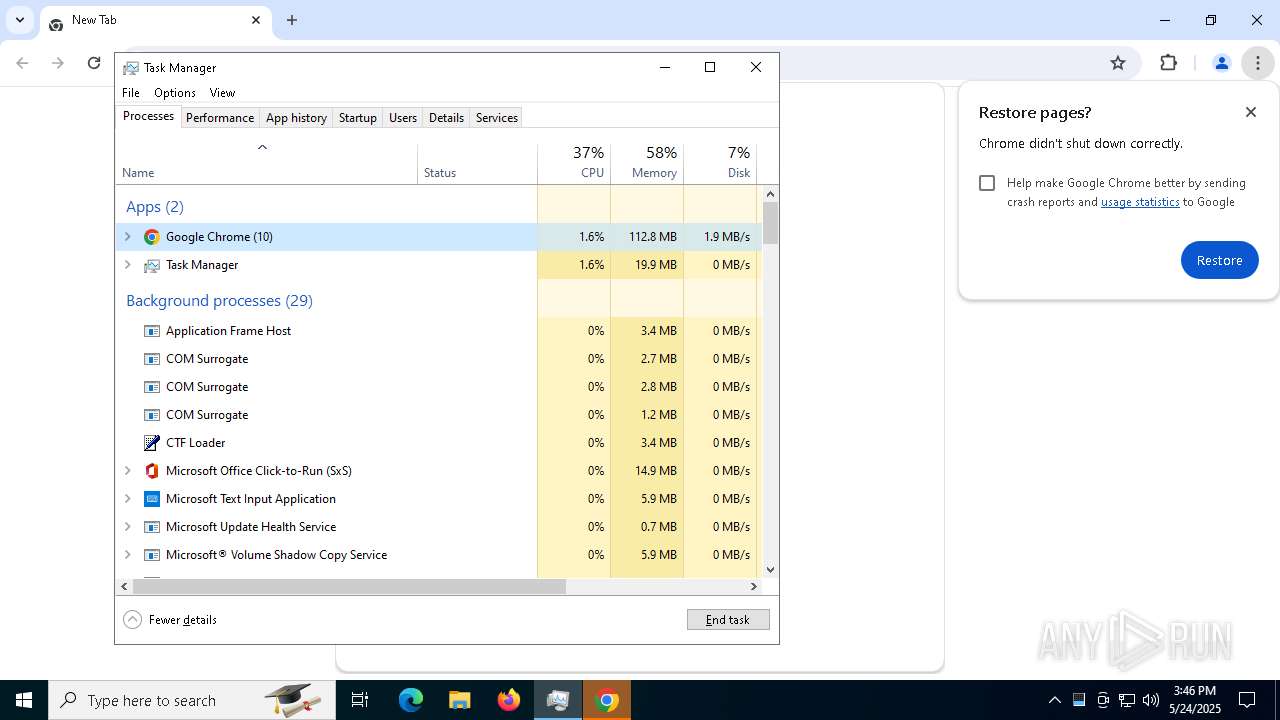The image size is (1280, 720).
Task: Click the Background processes (29) heading
Action: (x=219, y=301)
